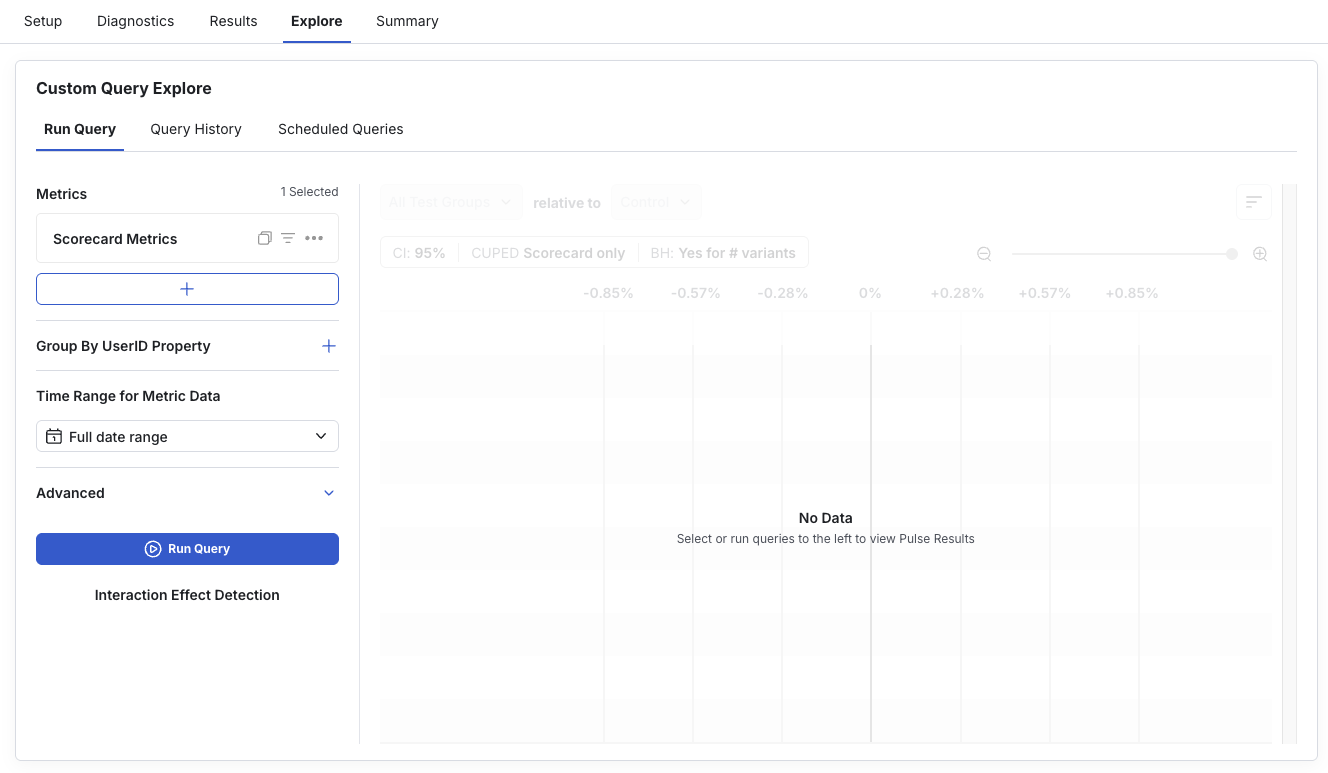Open the filter icon on Scorecard Metrics

[288, 238]
